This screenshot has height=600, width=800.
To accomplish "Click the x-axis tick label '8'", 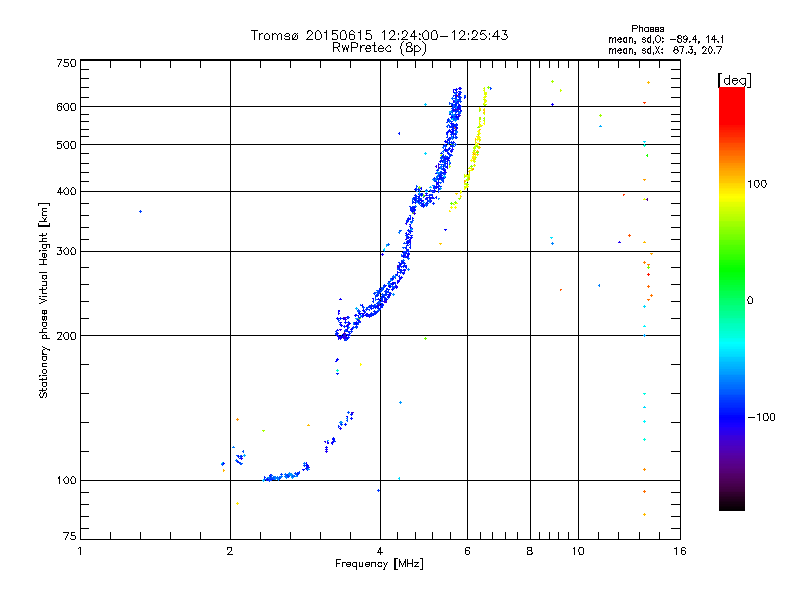I will point(530,551).
